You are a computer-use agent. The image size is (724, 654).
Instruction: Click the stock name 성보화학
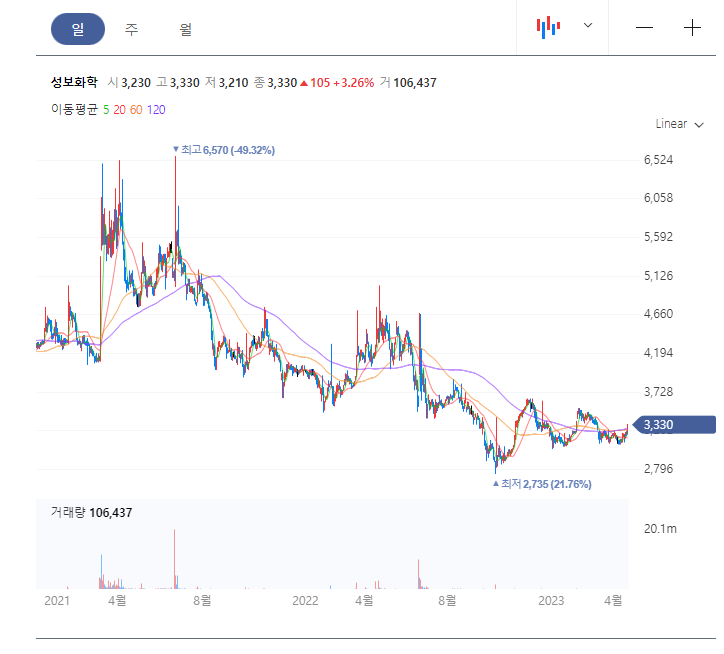click(74, 83)
